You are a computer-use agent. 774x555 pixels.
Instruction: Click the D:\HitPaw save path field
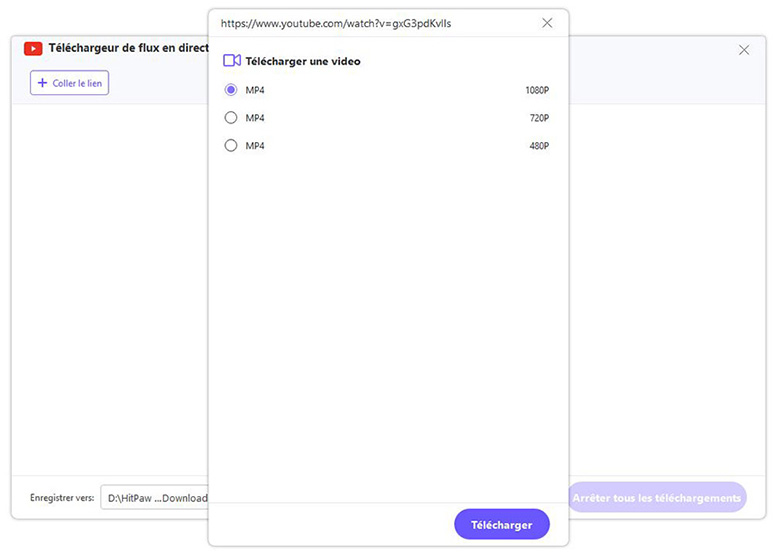(x=155, y=498)
